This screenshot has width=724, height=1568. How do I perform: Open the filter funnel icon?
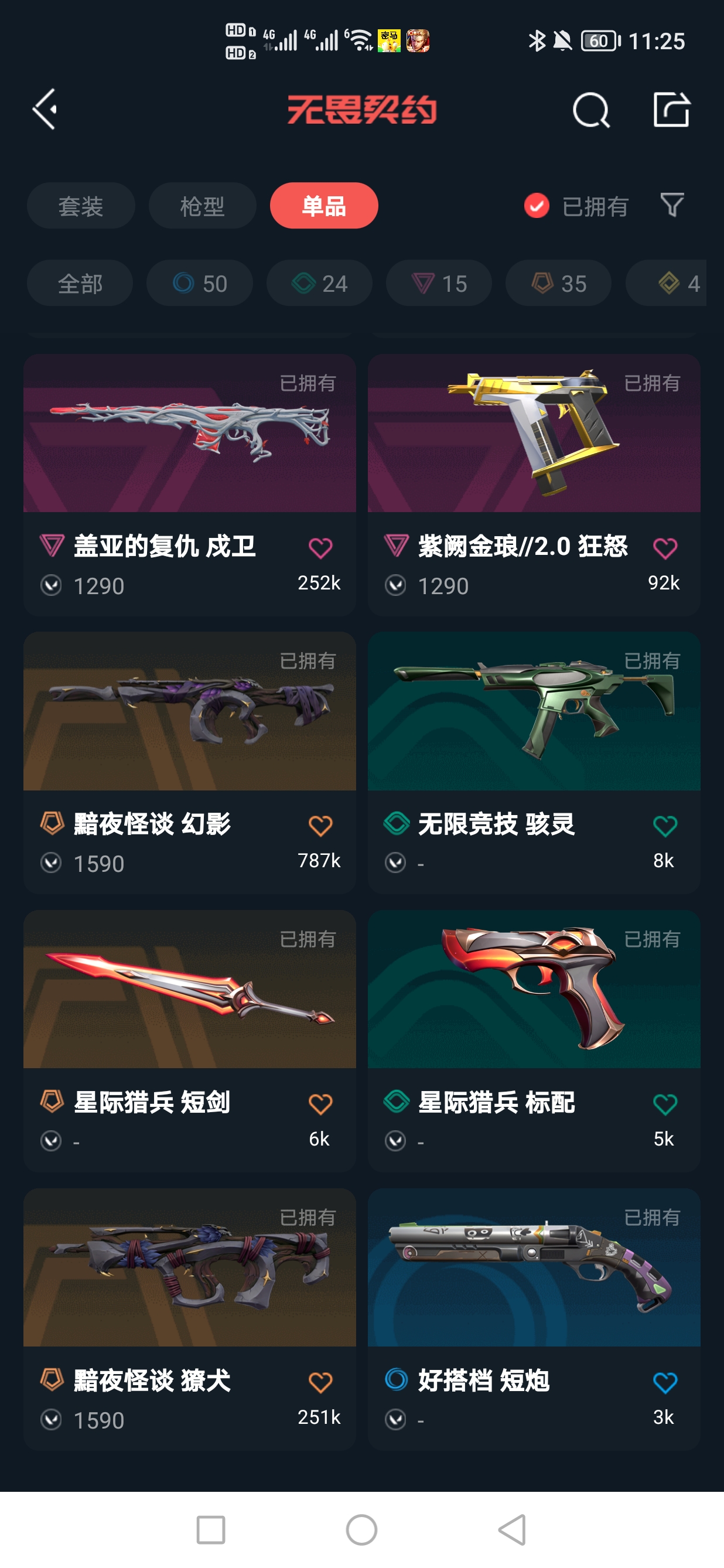pos(672,205)
